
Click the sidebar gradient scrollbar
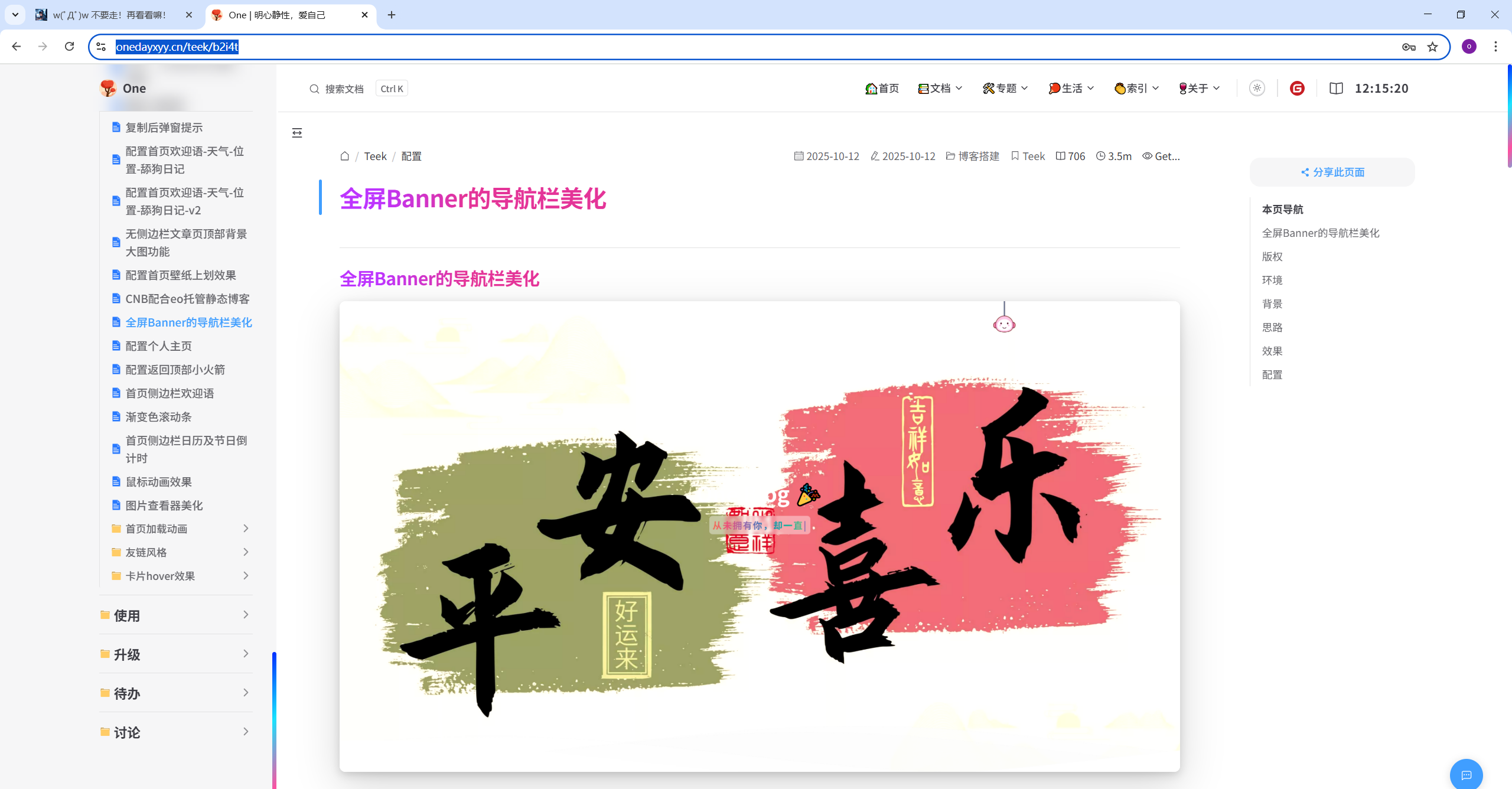click(274, 720)
